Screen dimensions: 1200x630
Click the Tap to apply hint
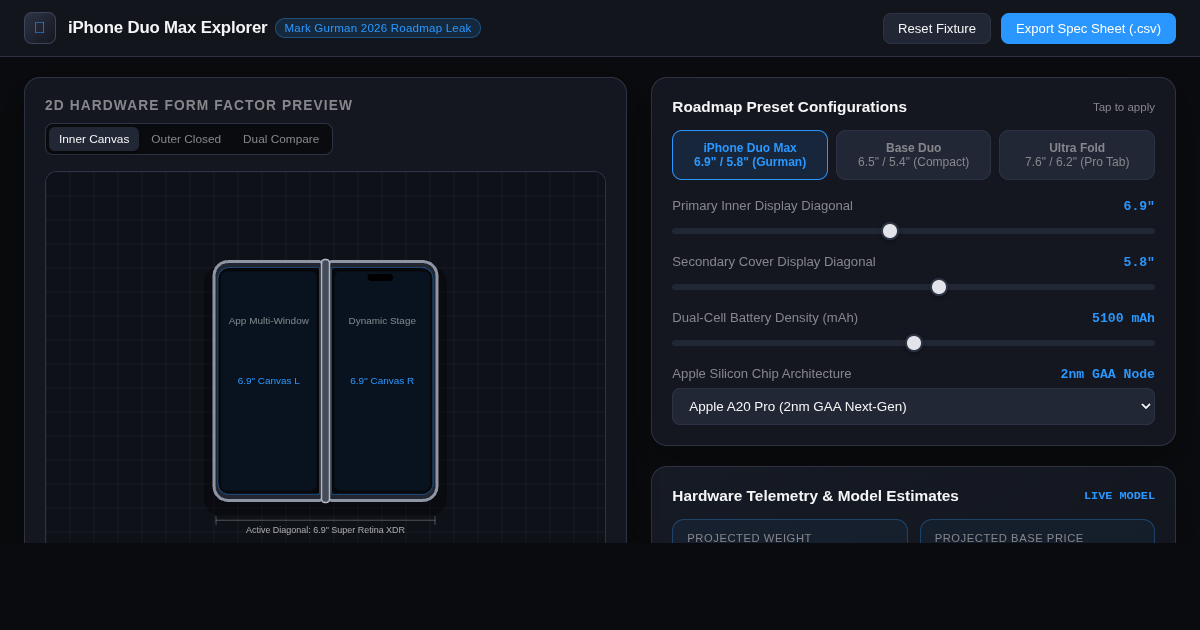[x=1124, y=107]
